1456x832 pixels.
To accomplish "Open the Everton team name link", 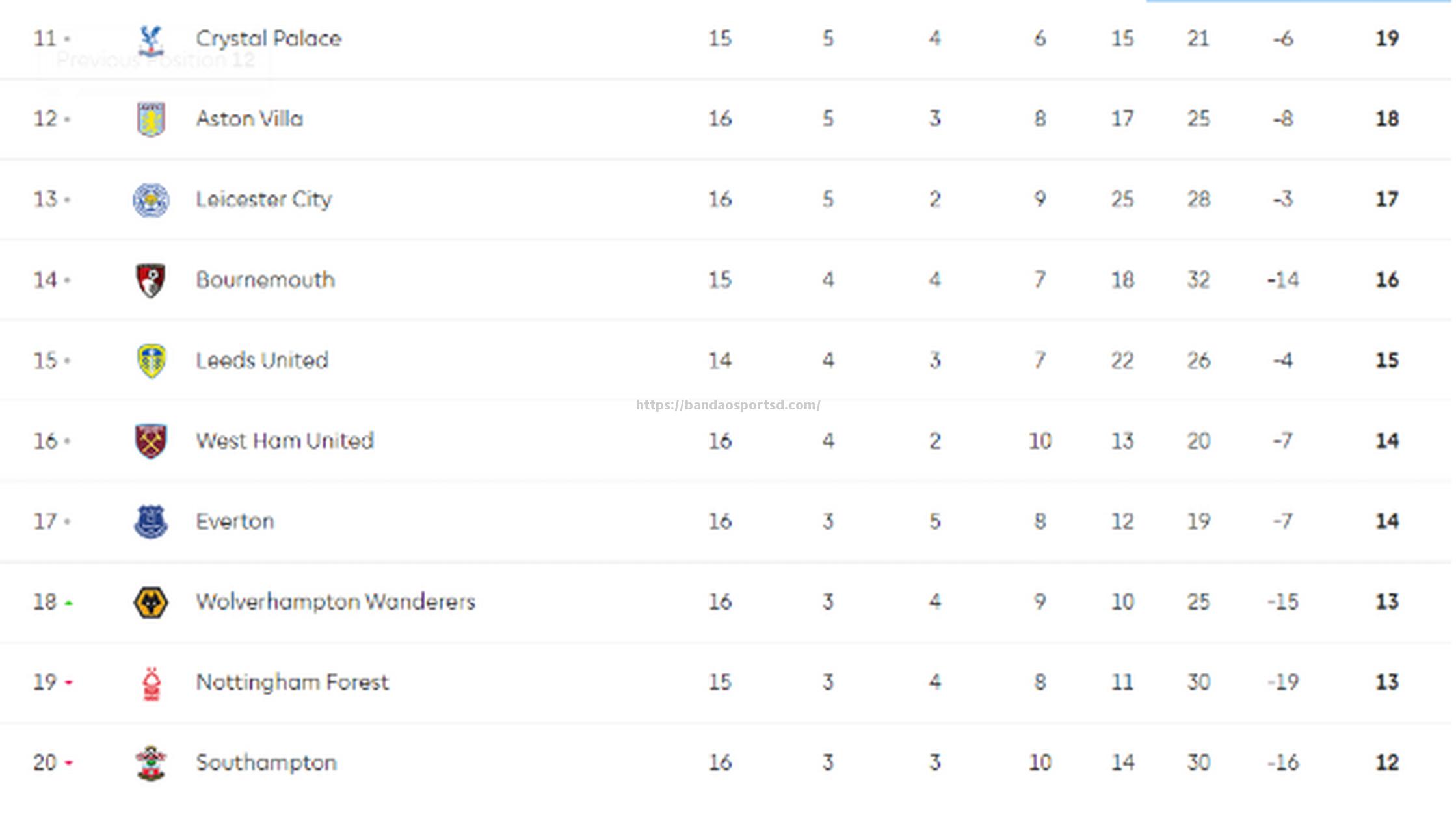I will tap(235, 521).
